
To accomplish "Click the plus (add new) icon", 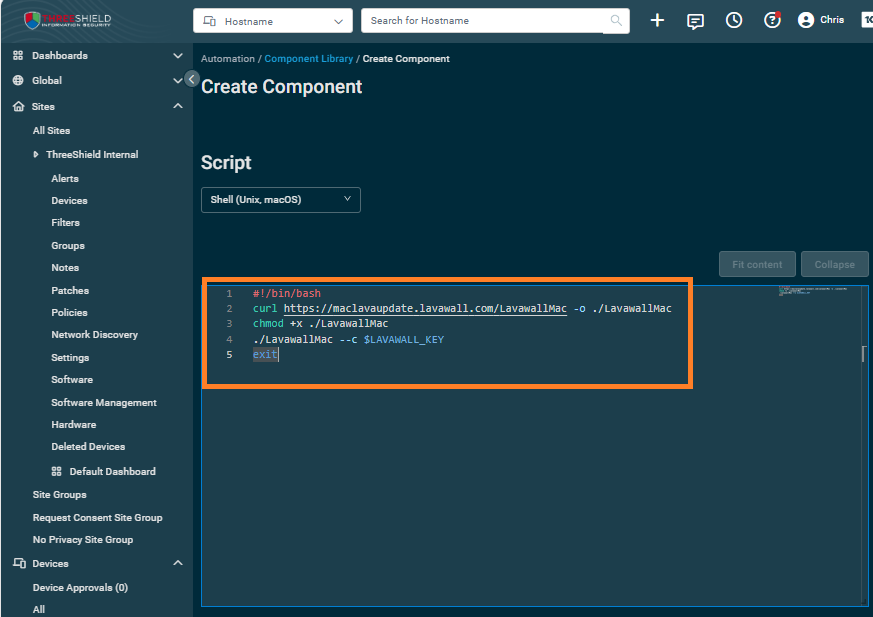I will tap(657, 21).
